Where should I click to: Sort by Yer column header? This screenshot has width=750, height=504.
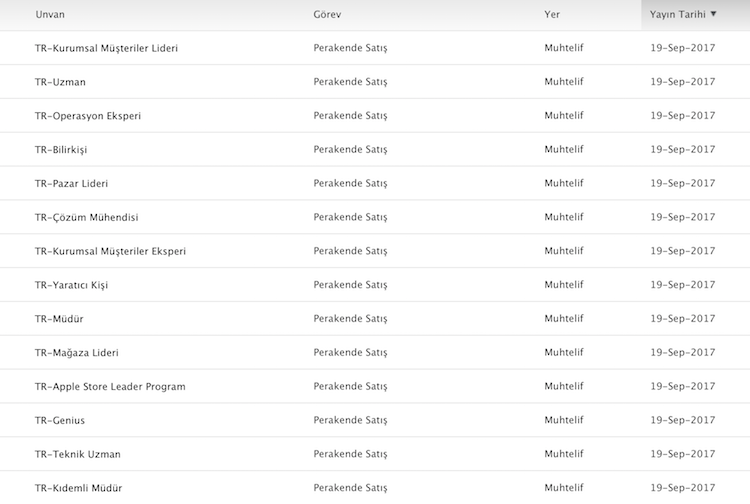(x=551, y=15)
